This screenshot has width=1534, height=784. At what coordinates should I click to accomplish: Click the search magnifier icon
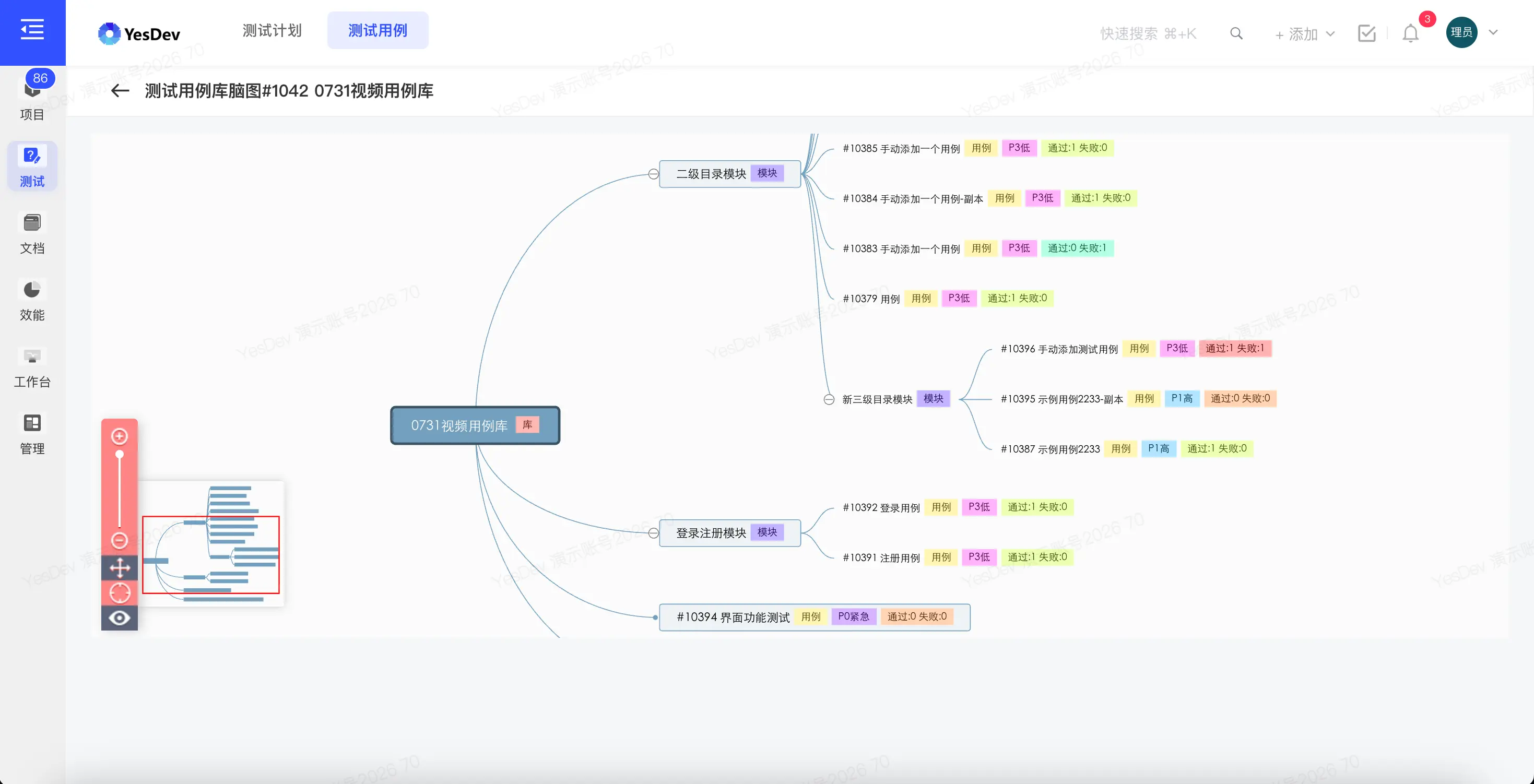click(x=1236, y=33)
